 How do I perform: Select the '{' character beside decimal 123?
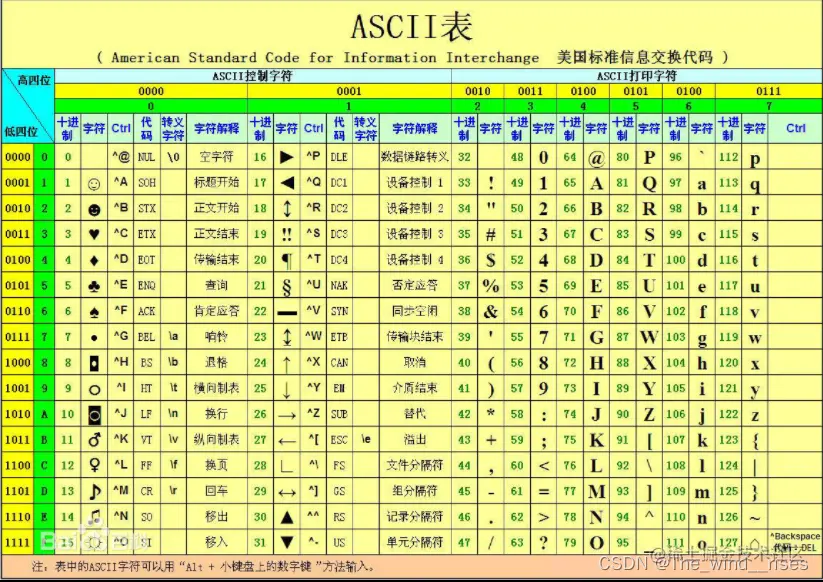[755, 441]
